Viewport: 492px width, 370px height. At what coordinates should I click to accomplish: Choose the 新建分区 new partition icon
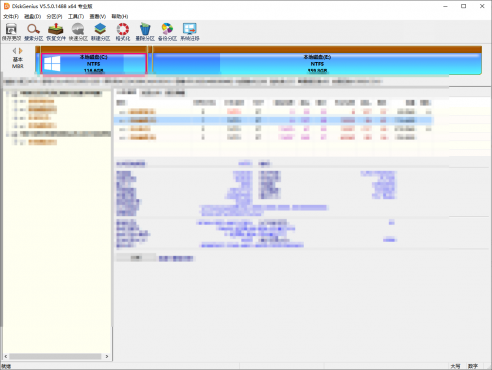[101, 32]
